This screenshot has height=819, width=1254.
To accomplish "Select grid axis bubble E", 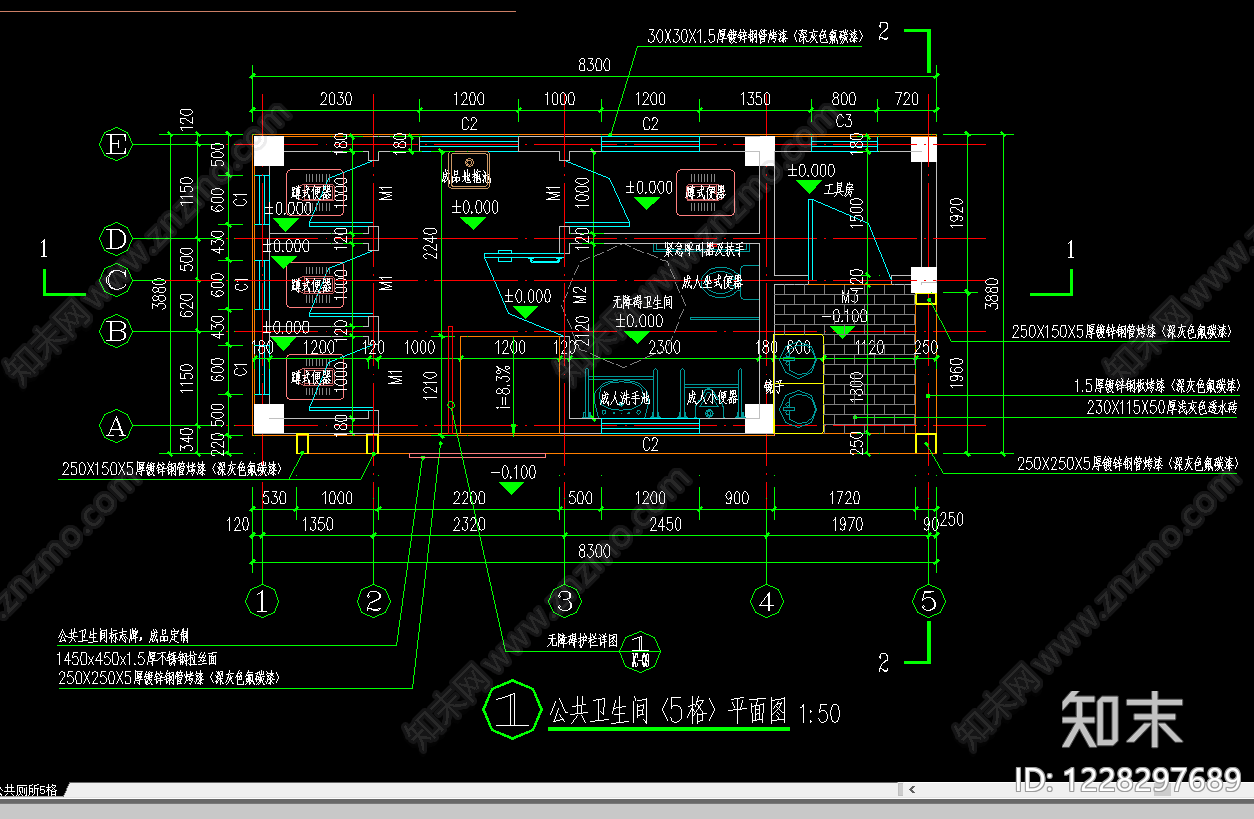I will tap(117, 145).
